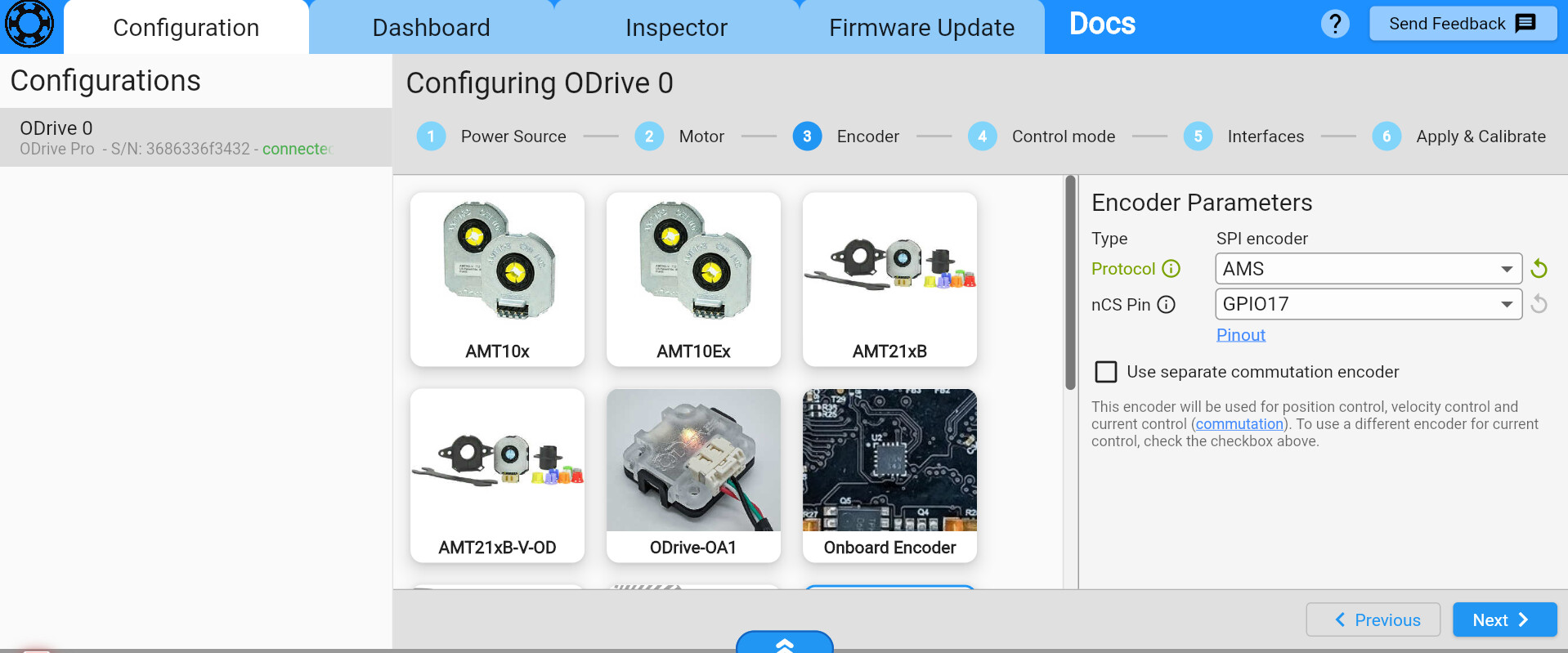Click the encoder list vertical scrollbar

coord(1070,283)
